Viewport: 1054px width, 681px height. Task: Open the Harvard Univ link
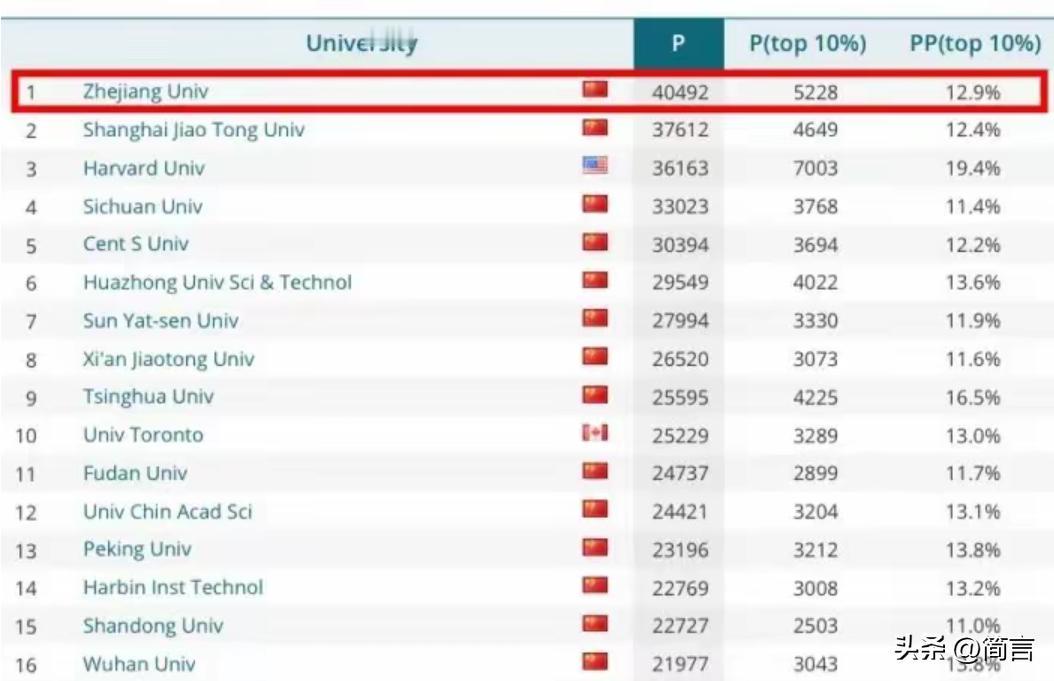[144, 168]
